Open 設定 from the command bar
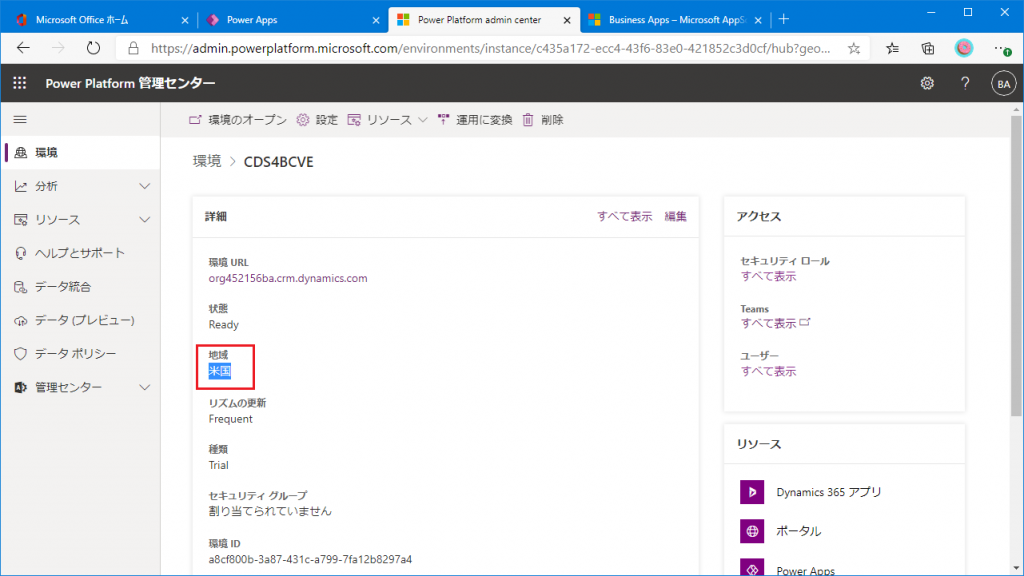The width and height of the screenshot is (1024, 576). 317,120
